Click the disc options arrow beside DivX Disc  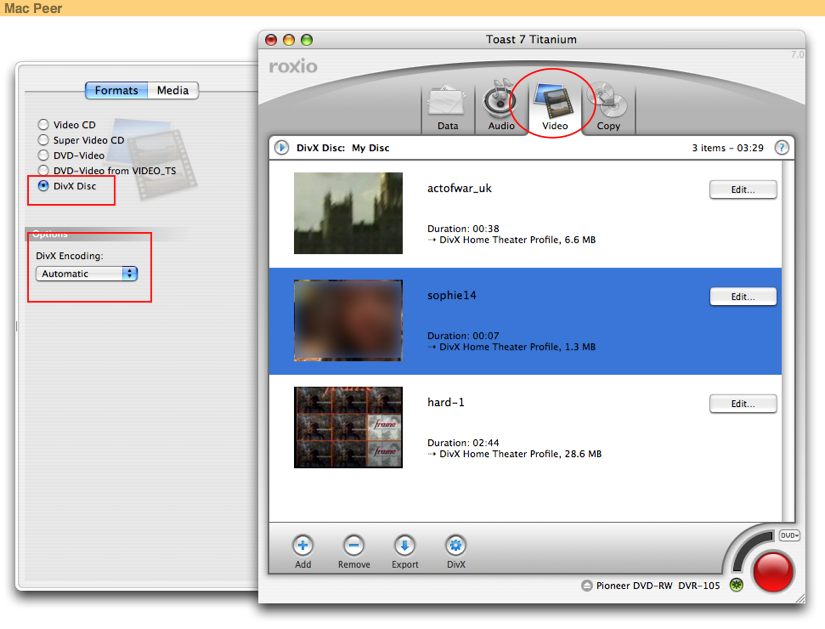point(281,148)
